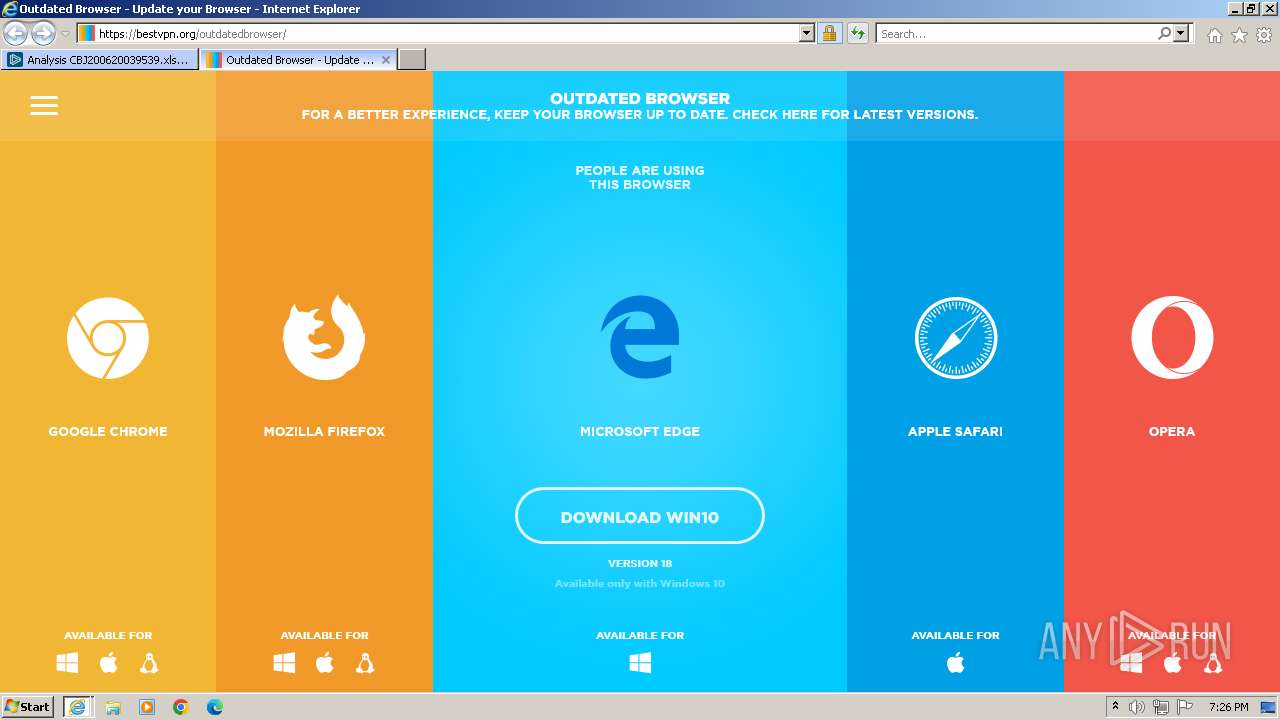
Task: Click the network tray icon
Action: pos(1161,707)
